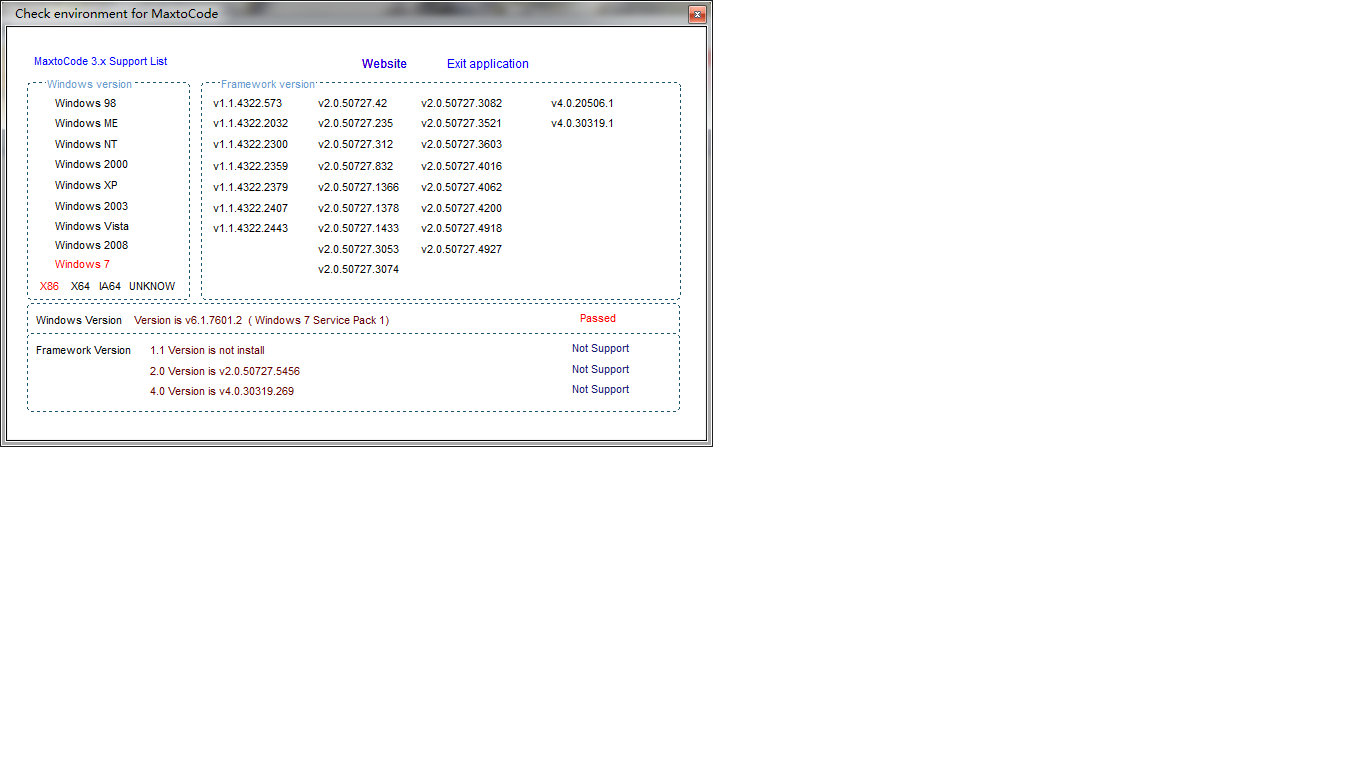Click the IA64 architecture label
This screenshot has width=1366, height=768.
click(x=110, y=286)
